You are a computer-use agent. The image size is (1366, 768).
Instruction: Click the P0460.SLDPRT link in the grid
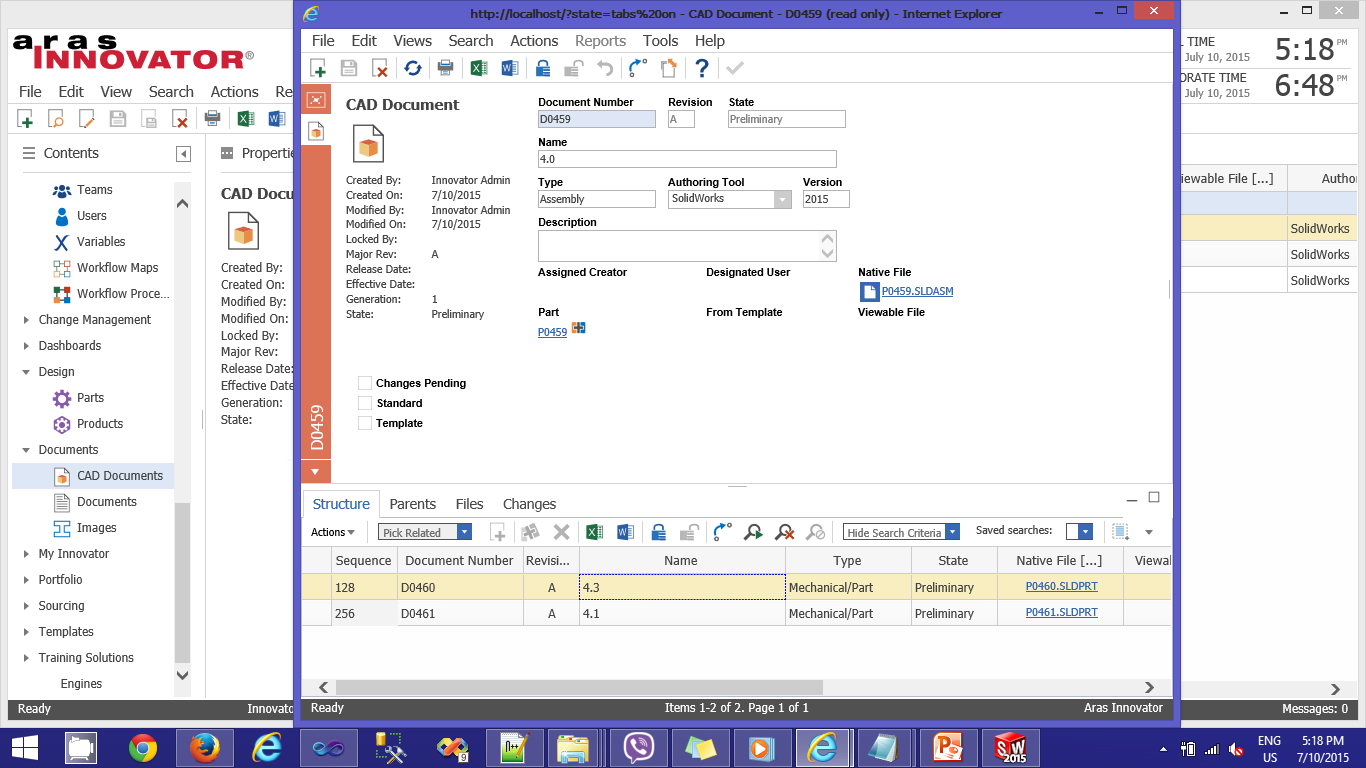pos(1061,587)
